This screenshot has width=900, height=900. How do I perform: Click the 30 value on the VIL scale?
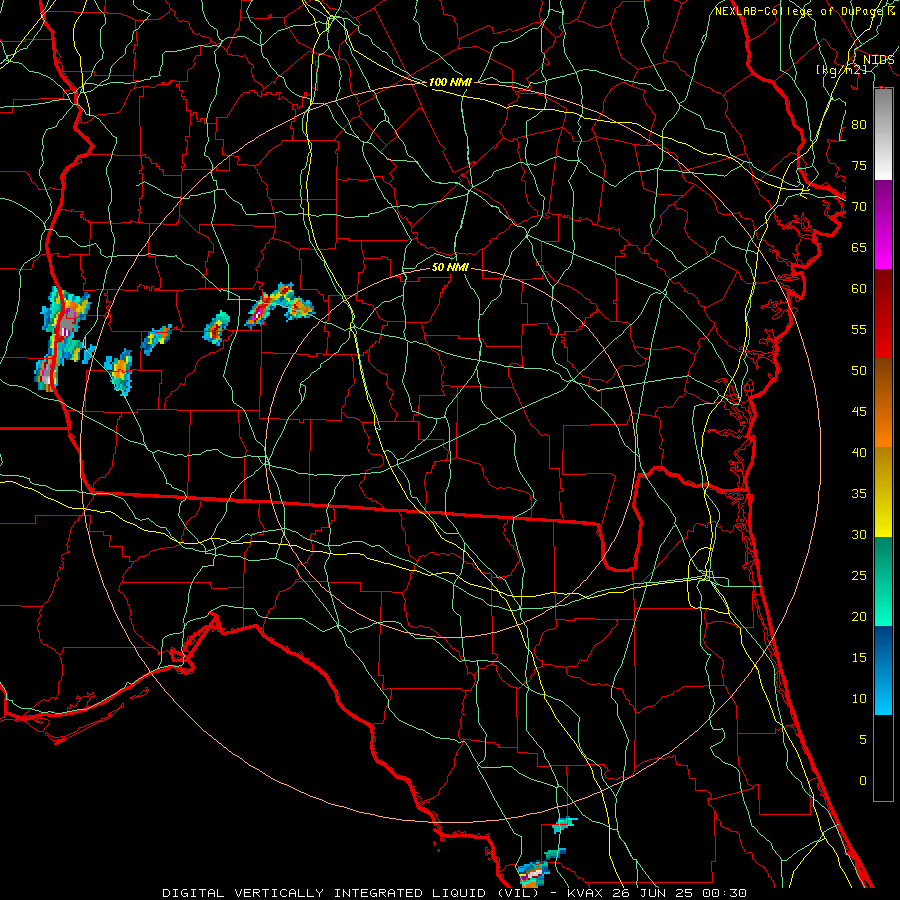coord(859,534)
